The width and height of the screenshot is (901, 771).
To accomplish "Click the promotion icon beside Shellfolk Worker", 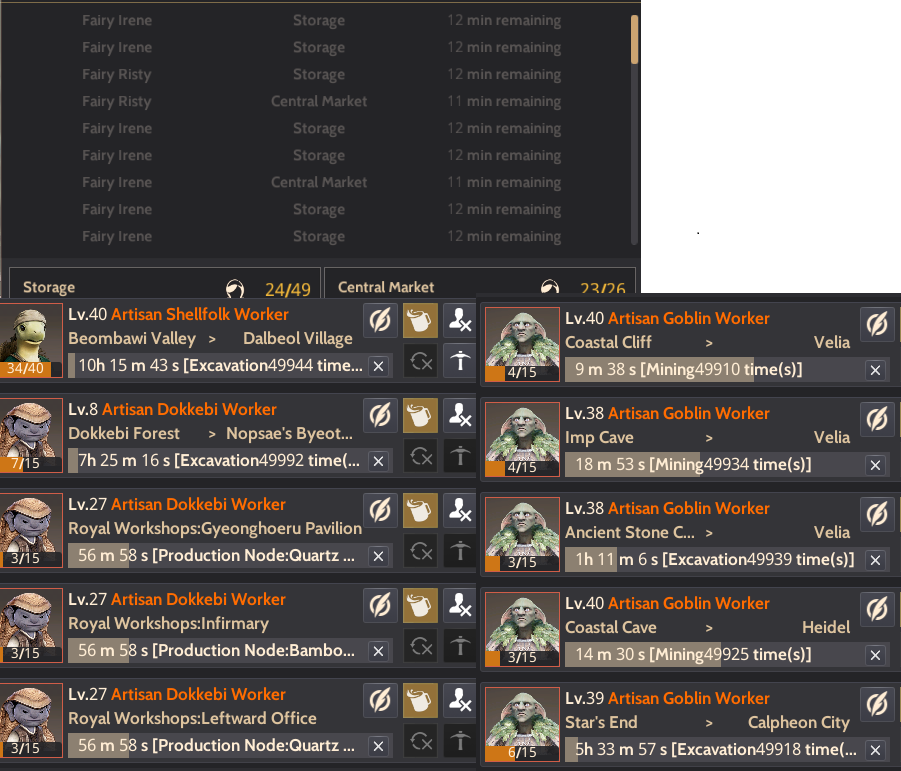I will click(x=460, y=361).
